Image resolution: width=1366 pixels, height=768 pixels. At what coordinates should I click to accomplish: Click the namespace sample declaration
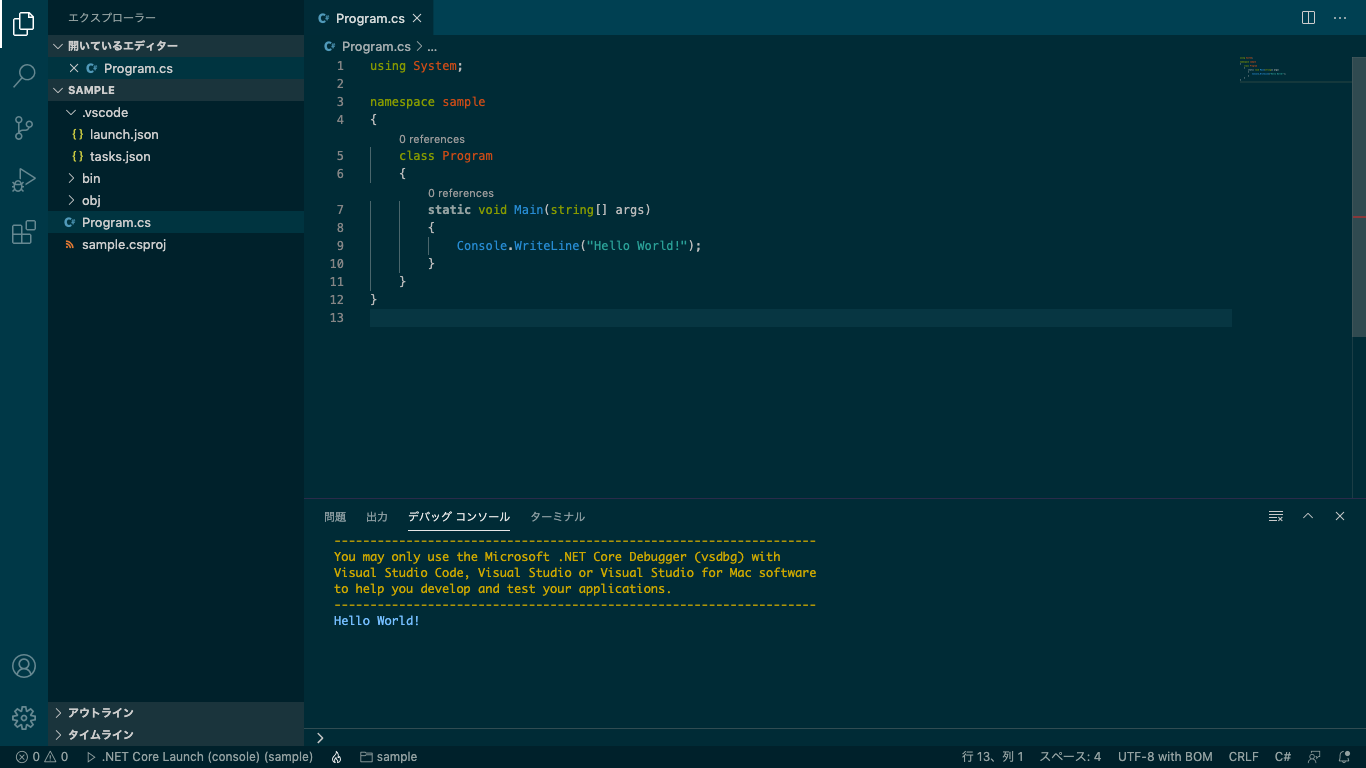(x=428, y=102)
